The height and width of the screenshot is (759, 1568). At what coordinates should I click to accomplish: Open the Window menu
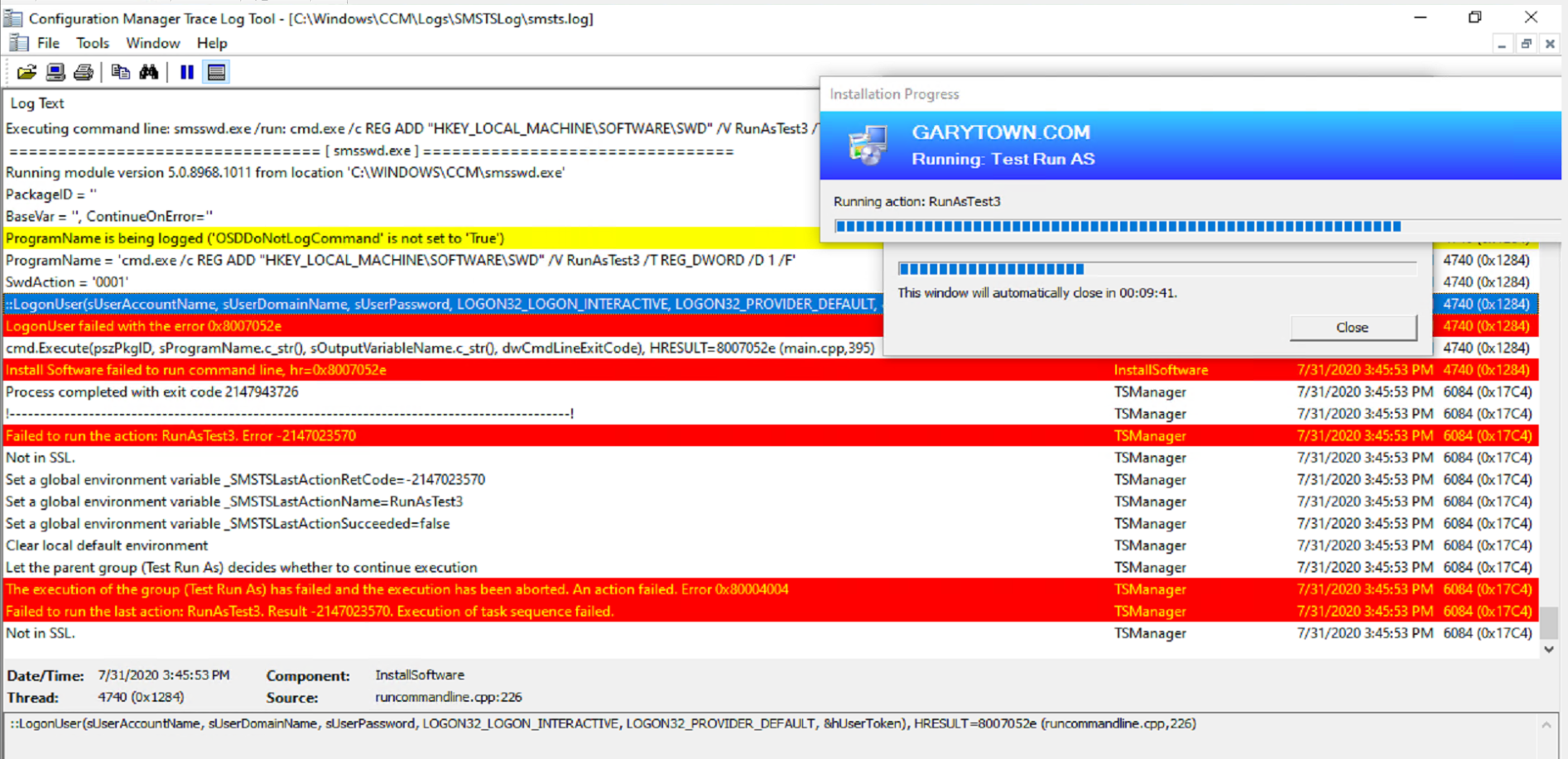point(152,43)
